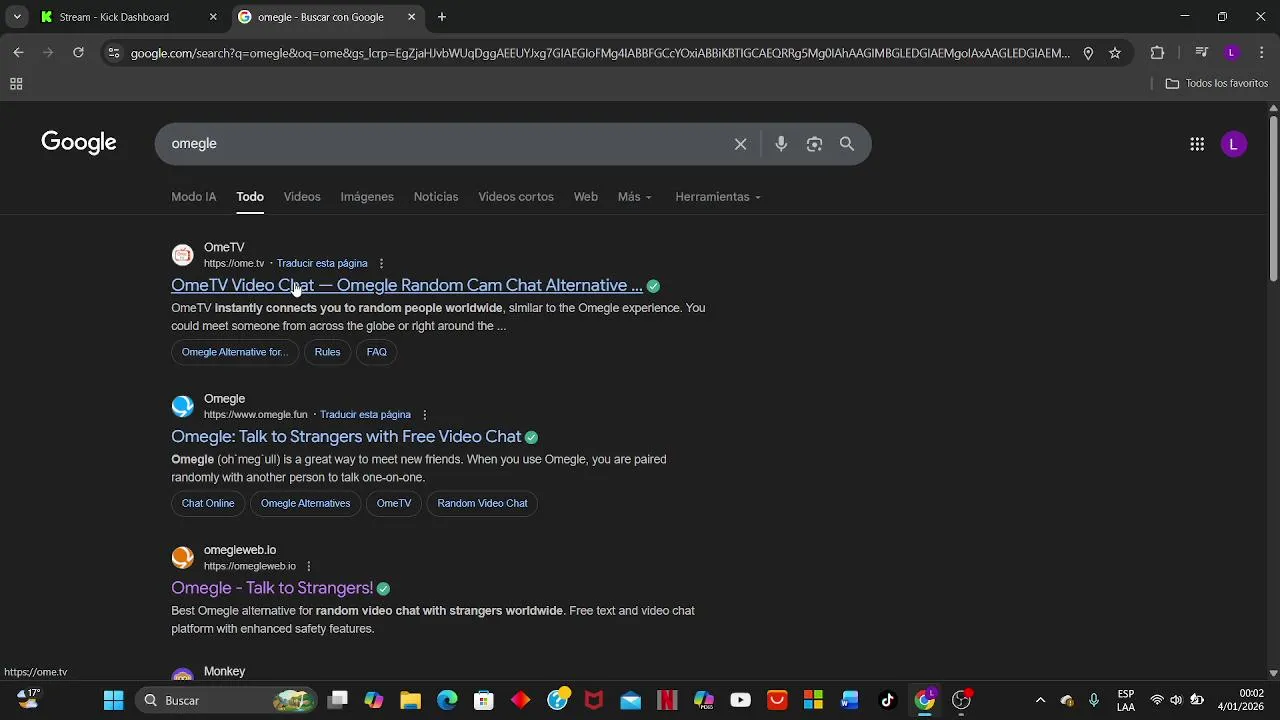Viewport: 1280px width, 720px height.
Task: Open the OmeTV Video Chat result link
Action: pyautogui.click(x=407, y=286)
